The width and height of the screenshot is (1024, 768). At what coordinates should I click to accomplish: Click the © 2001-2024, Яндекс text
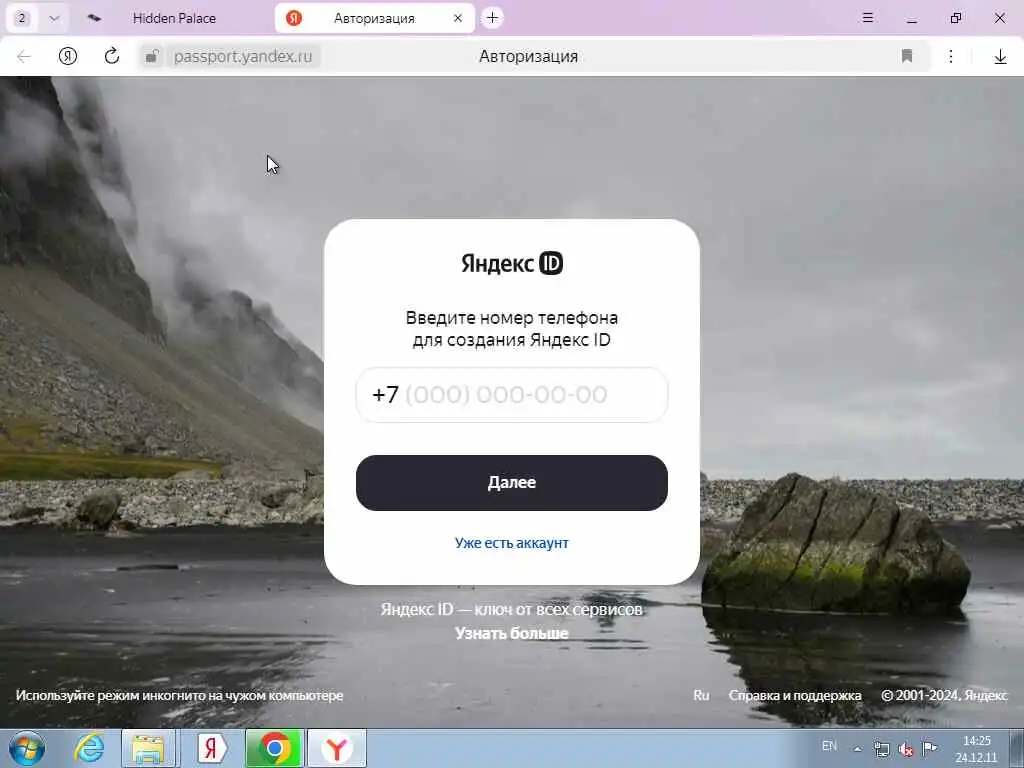point(944,696)
